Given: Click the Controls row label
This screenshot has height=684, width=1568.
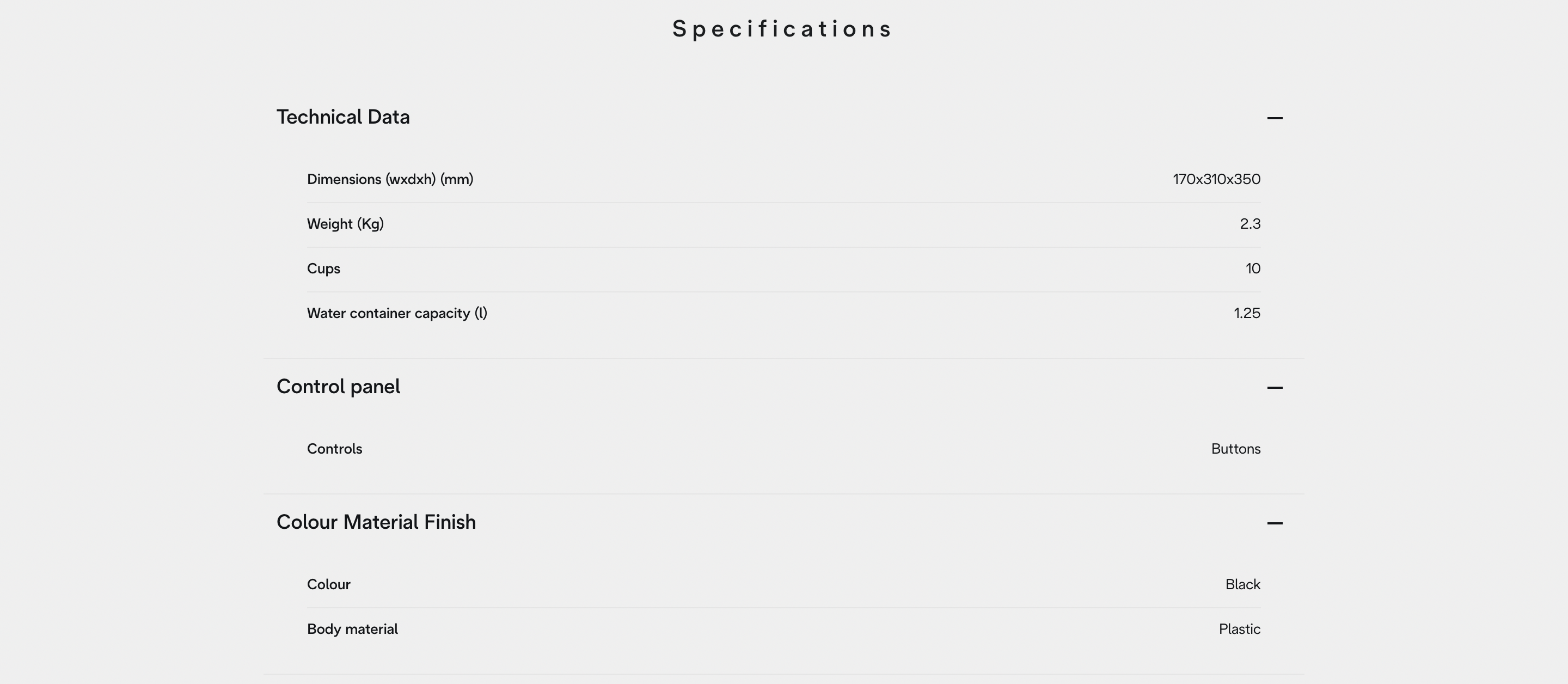Looking at the screenshot, I should coord(334,449).
